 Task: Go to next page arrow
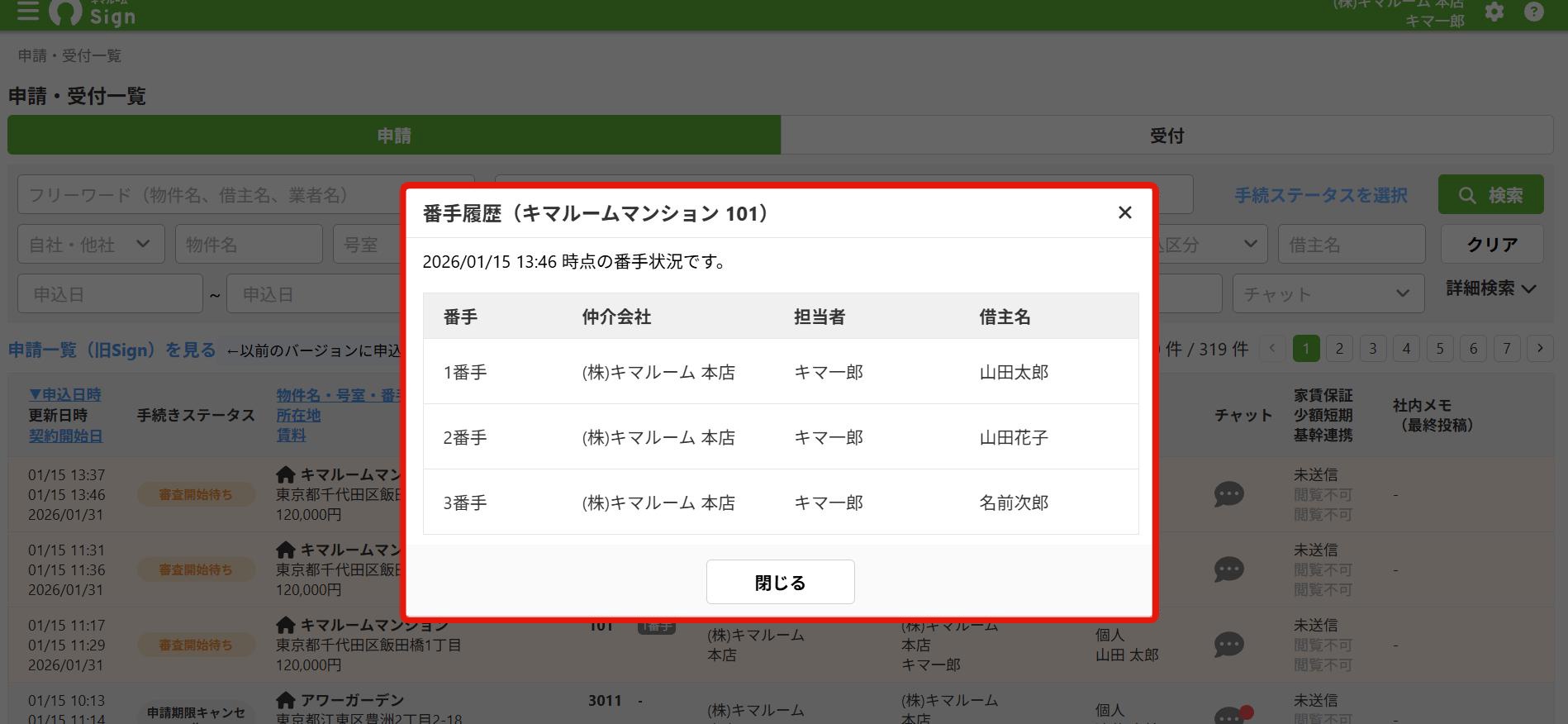[1539, 348]
